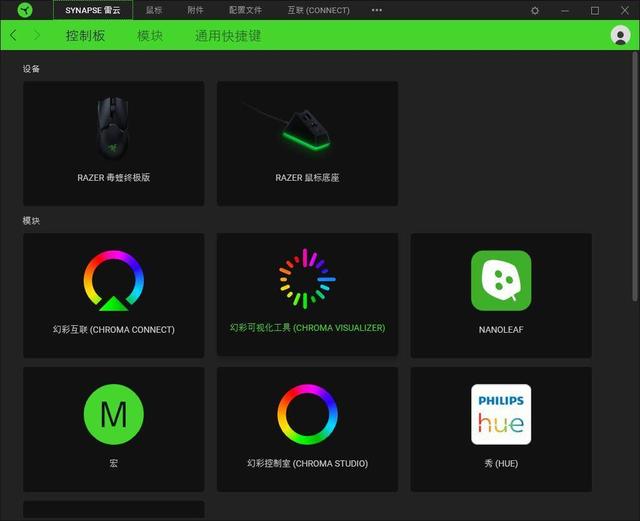
Task: Click the Razer logo icon
Action: [x=25, y=10]
